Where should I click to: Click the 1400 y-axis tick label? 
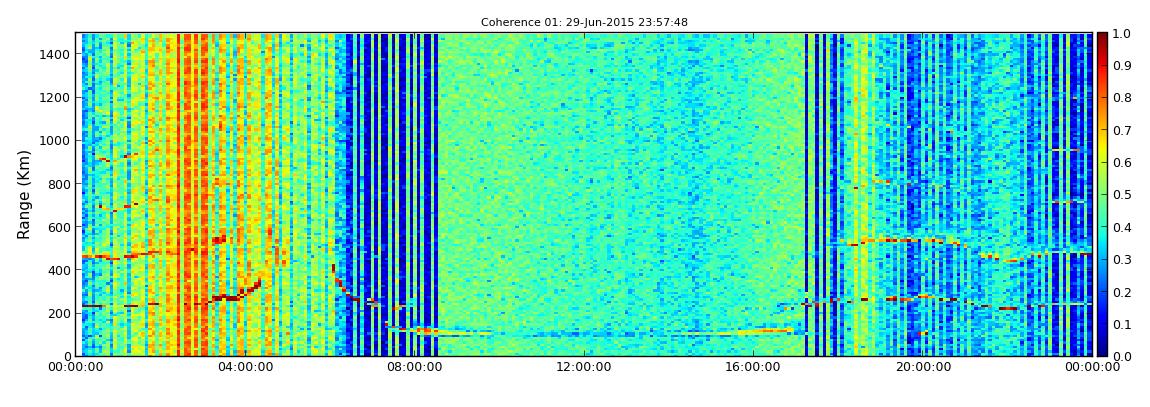coord(57,54)
